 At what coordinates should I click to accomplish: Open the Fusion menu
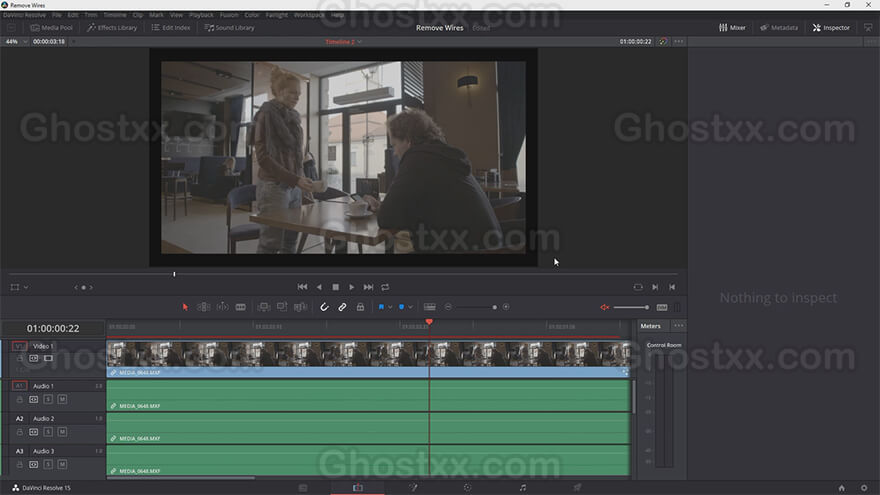229,15
